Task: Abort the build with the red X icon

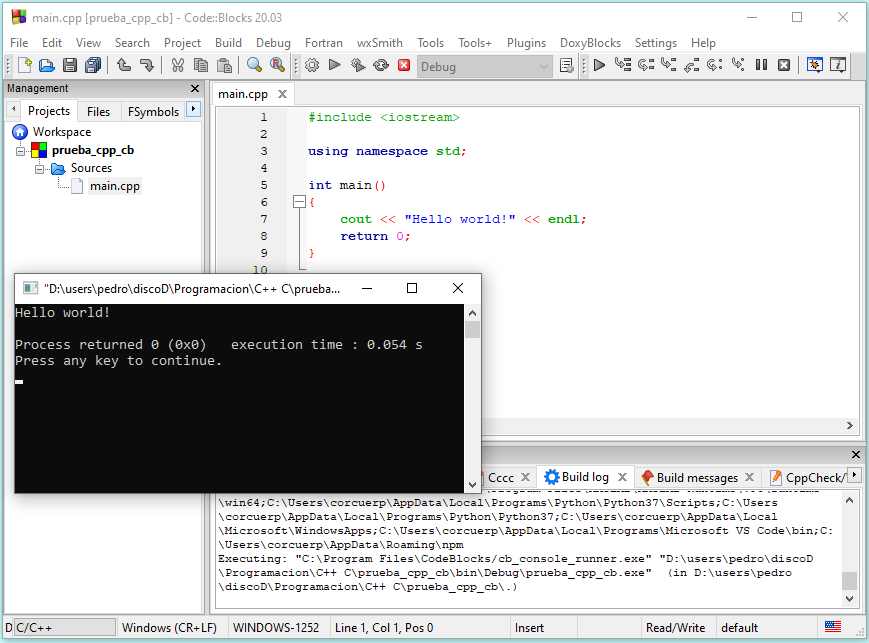Action: point(404,65)
